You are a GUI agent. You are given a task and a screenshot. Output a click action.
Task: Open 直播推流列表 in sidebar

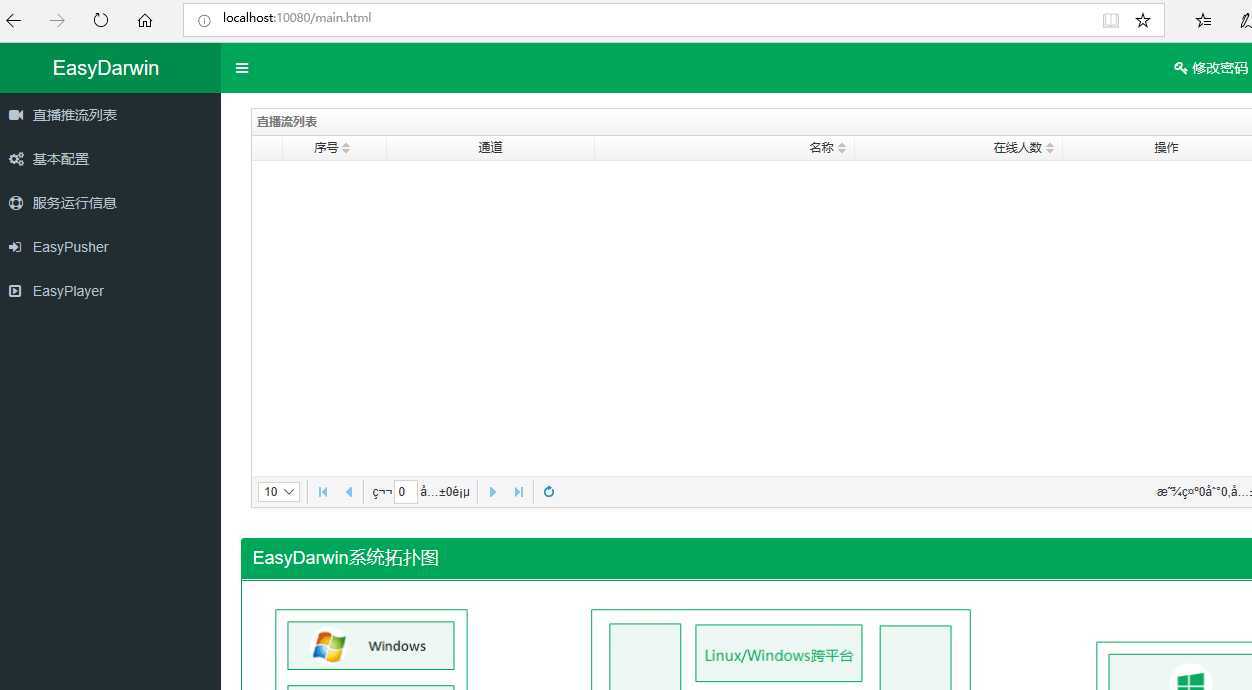point(75,115)
